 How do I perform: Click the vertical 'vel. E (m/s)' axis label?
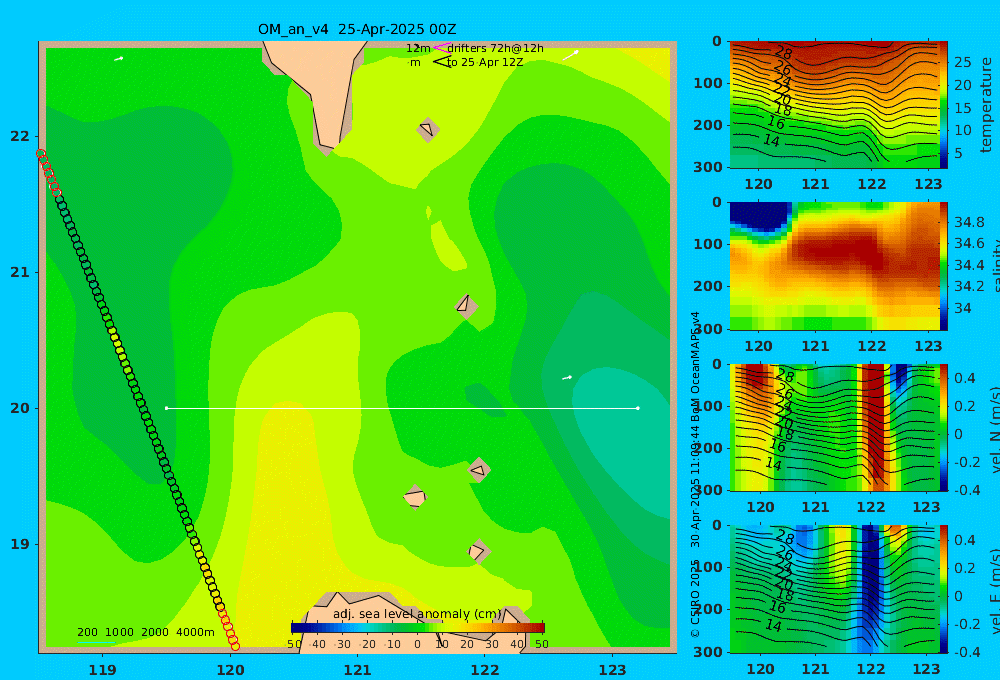point(996,591)
